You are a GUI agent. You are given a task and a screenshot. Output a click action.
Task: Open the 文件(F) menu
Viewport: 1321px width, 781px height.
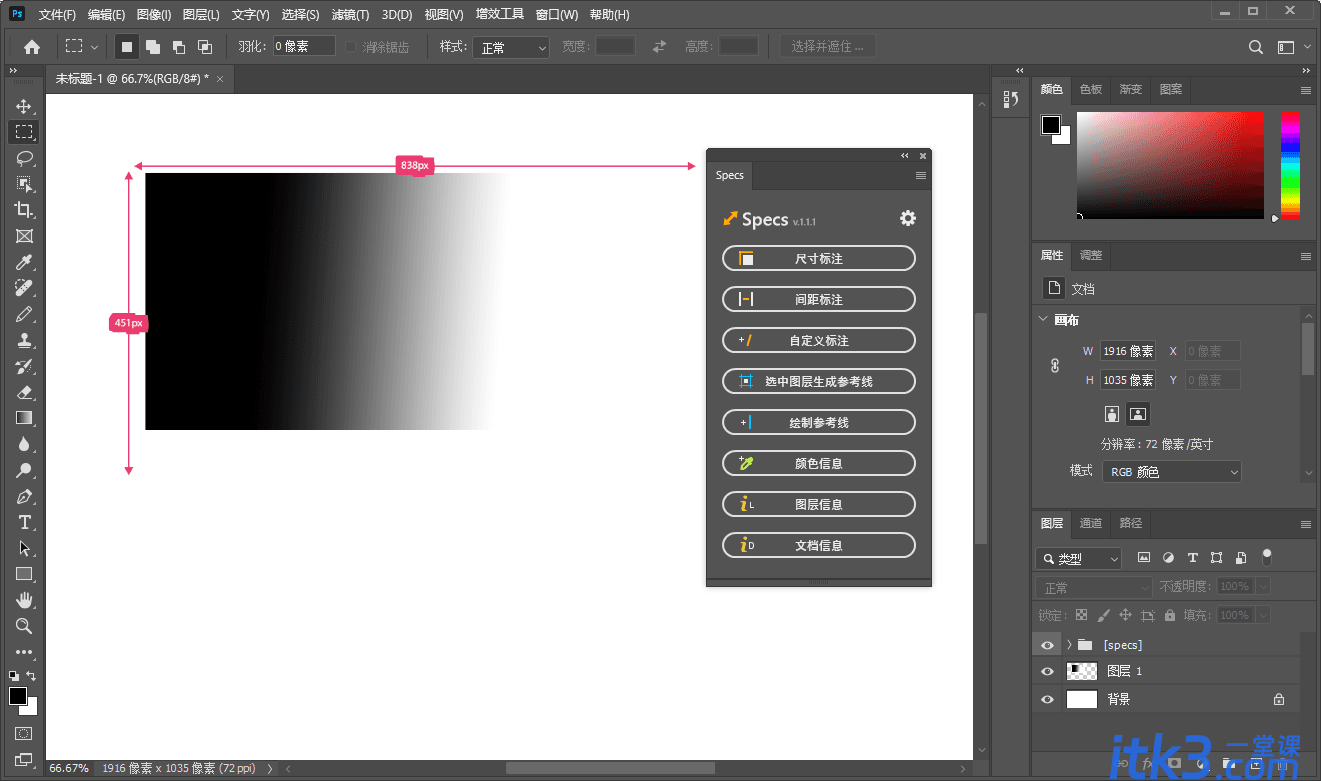(x=57, y=15)
